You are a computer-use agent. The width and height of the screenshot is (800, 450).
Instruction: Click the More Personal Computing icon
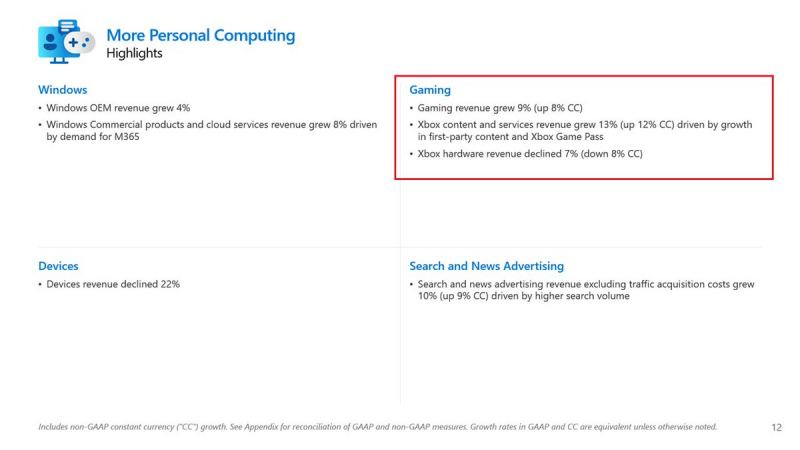(66, 41)
